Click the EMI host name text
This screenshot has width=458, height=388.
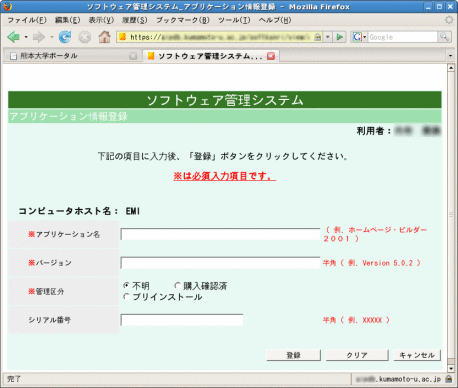[x=133, y=211]
